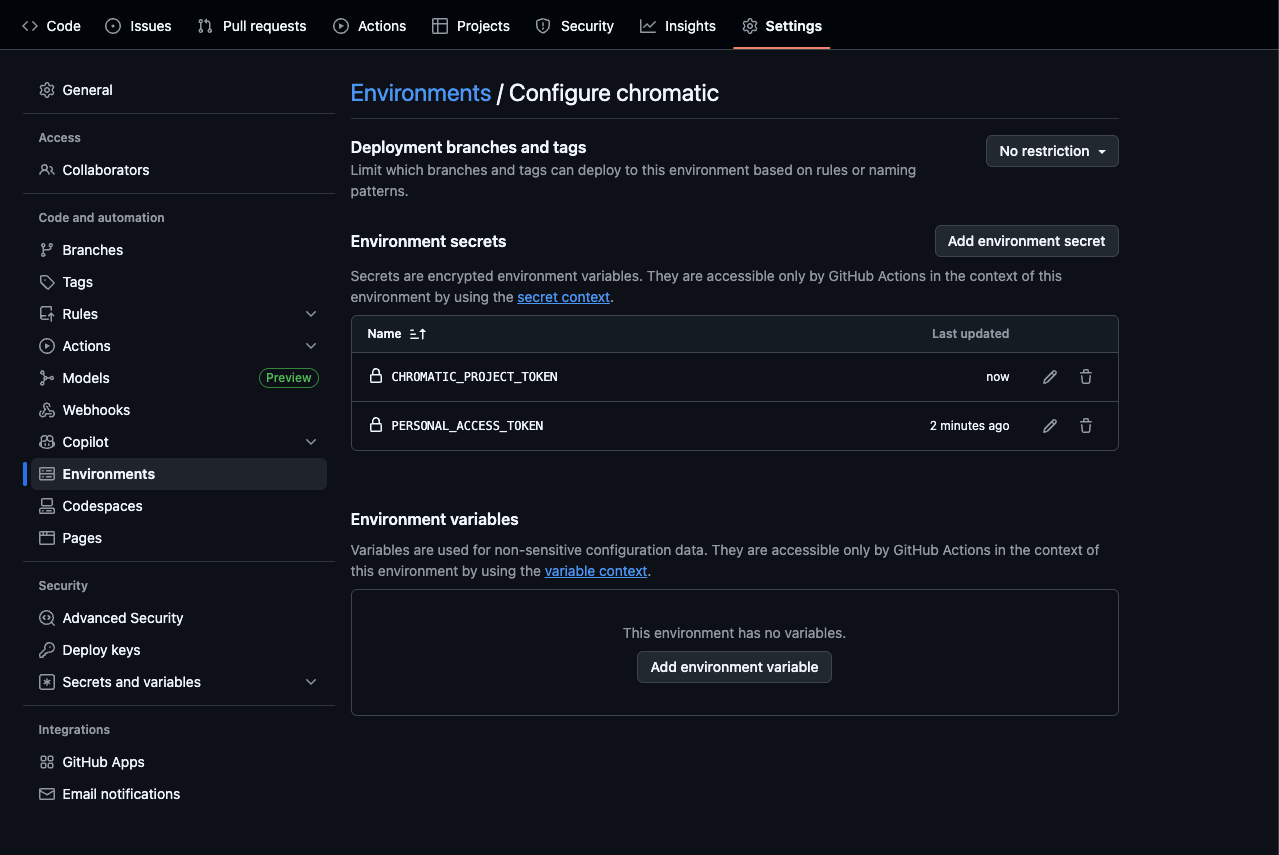Open the secret context link
The image size is (1279, 855).
pyautogui.click(x=564, y=297)
